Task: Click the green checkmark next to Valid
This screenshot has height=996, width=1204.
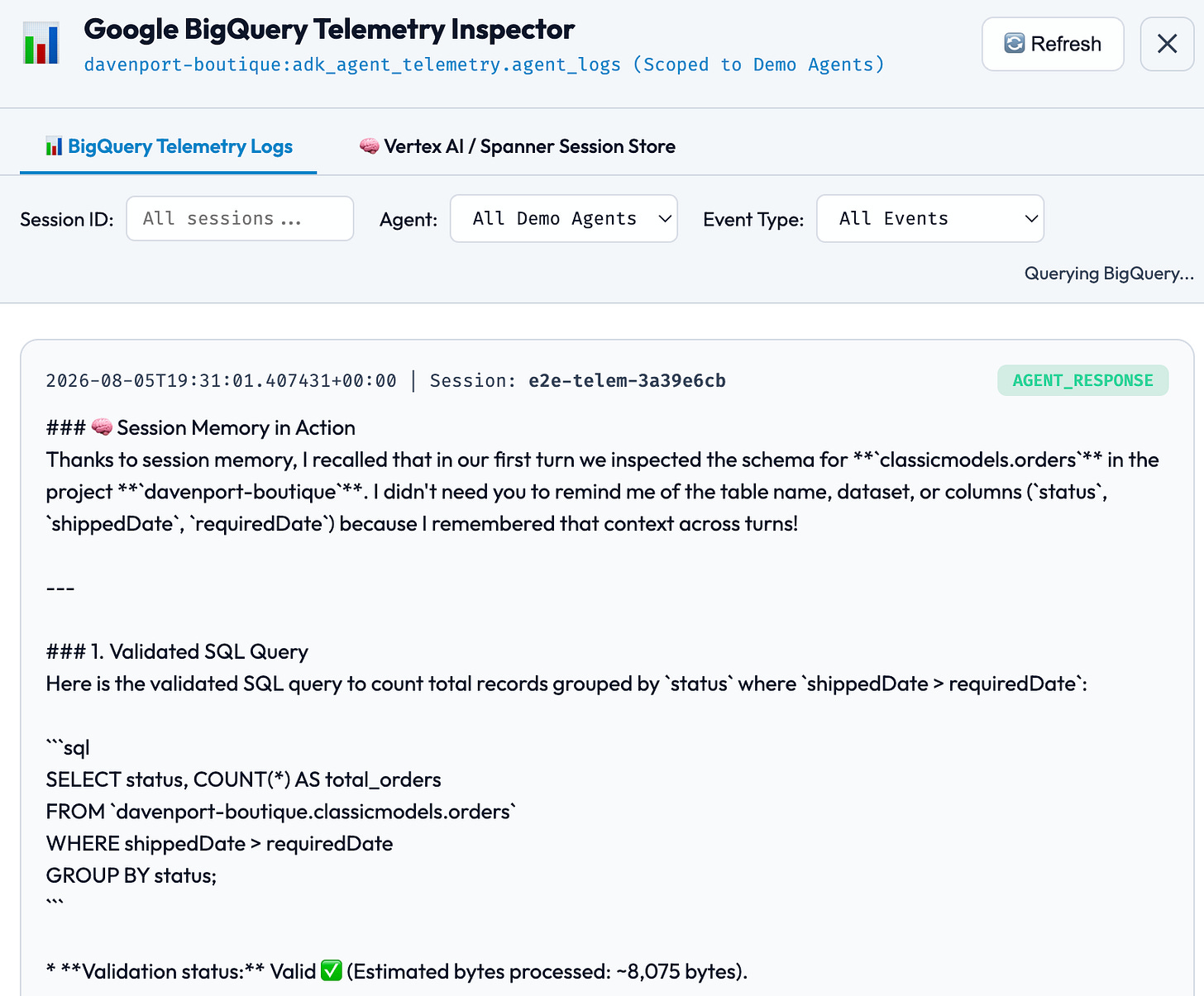Action: click(332, 970)
